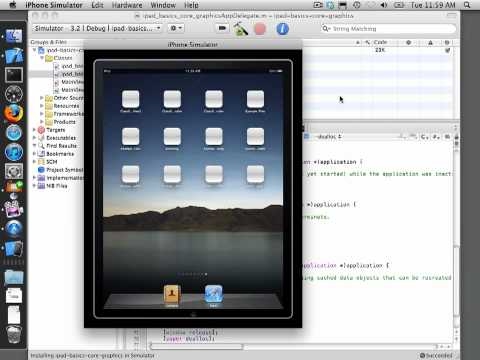Toggle the Breakpoints toolbar icon
This screenshot has height=360, width=480.
tap(222, 28)
